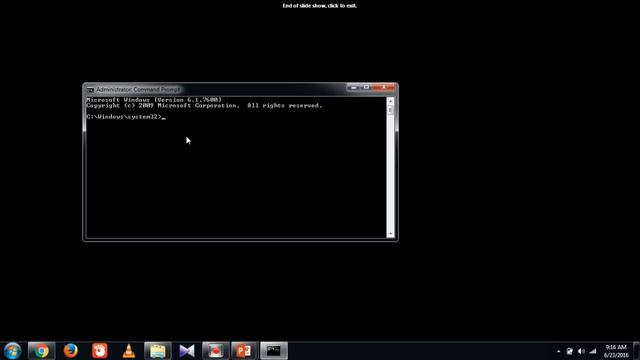The image size is (640, 360).
Task: Click the Command Prompt scrollbar down arrow
Action: click(x=390, y=234)
